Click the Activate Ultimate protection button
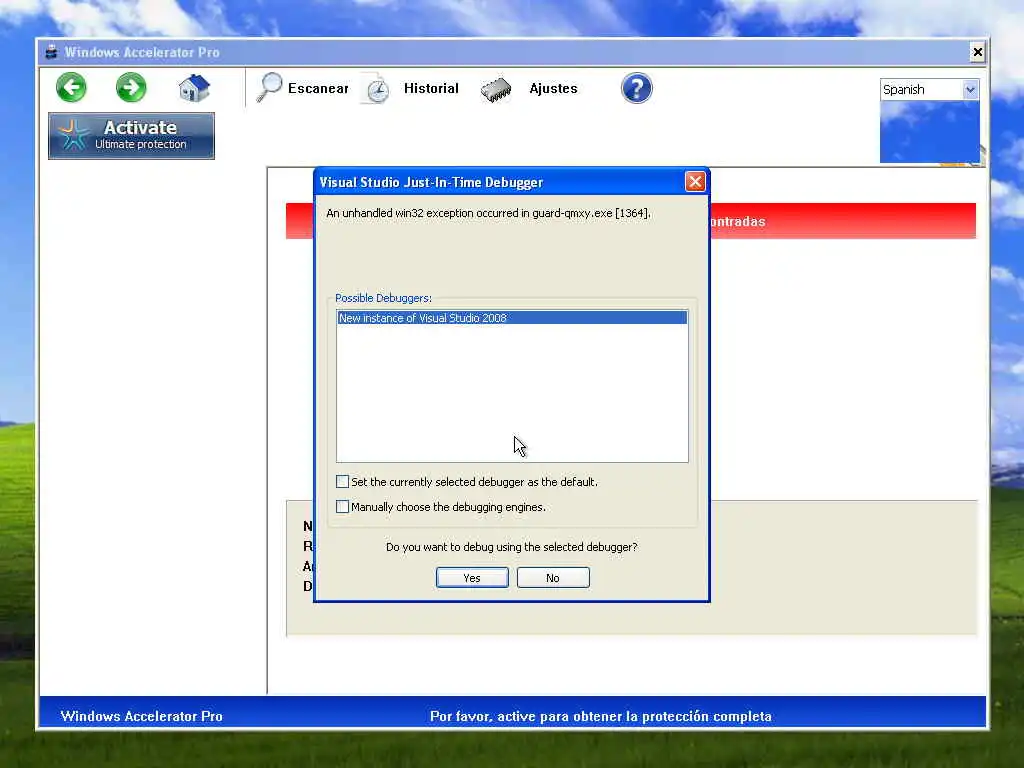 coord(131,136)
